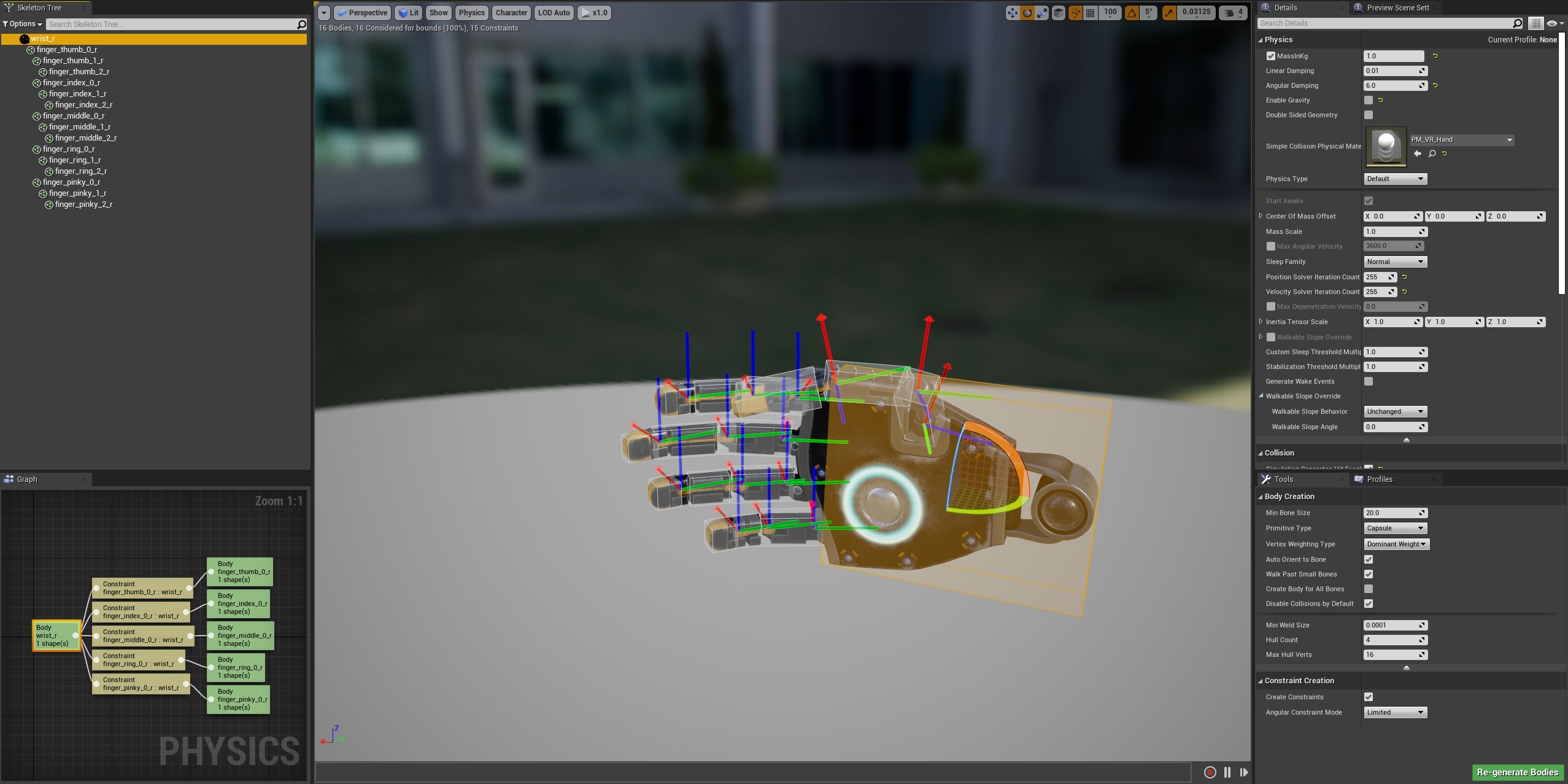This screenshot has width=1568, height=784.
Task: Toggle Create Constraints checkbox
Action: coord(1368,697)
